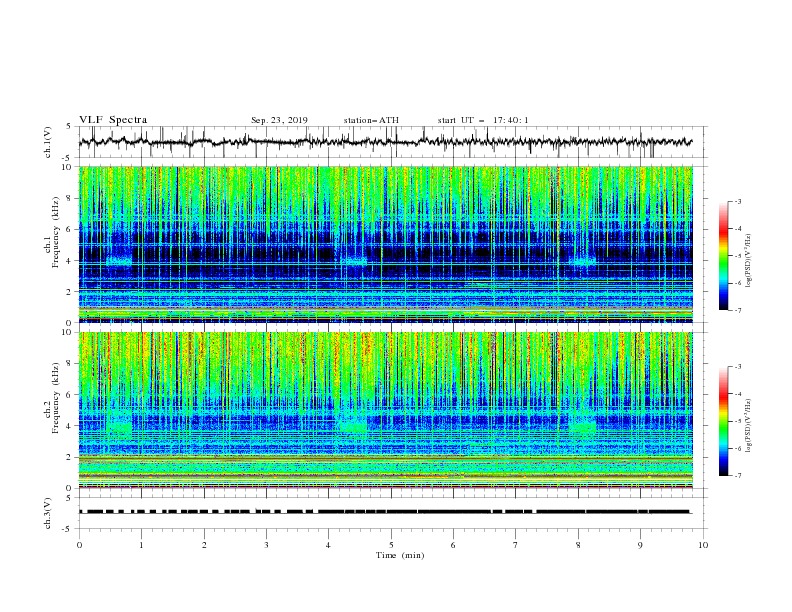Click the ch.1 voltage waveform trace
The width and height of the screenshot is (792, 612).
pyautogui.click(x=385, y=142)
